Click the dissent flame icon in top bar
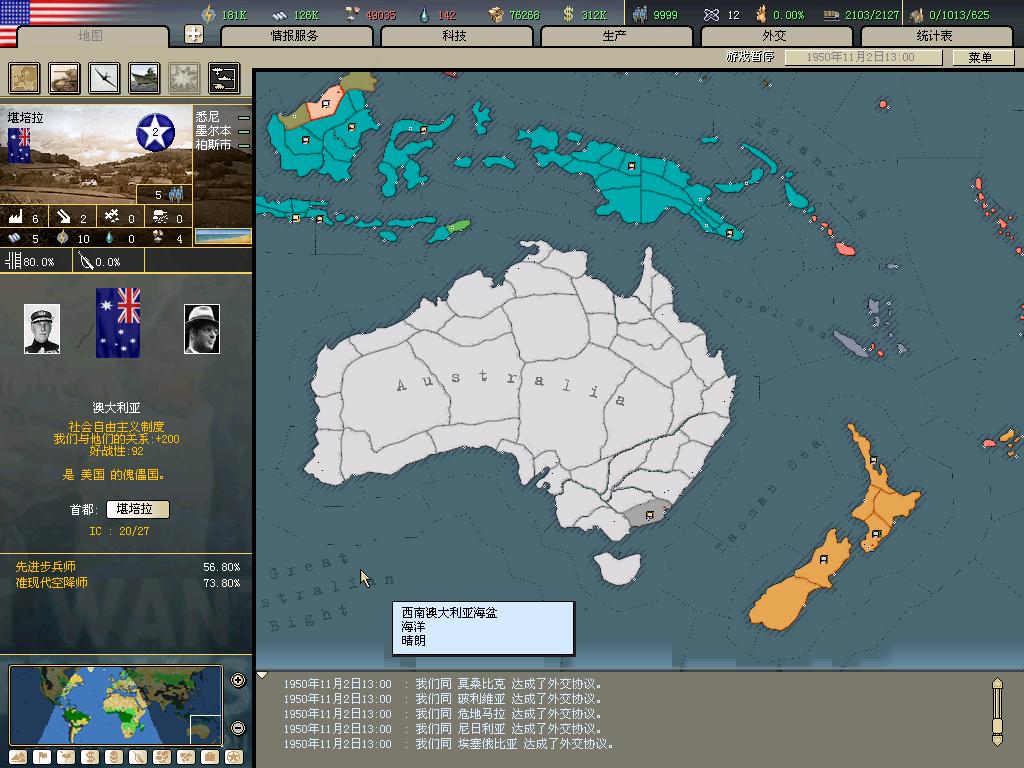1024x768 pixels. (x=761, y=14)
